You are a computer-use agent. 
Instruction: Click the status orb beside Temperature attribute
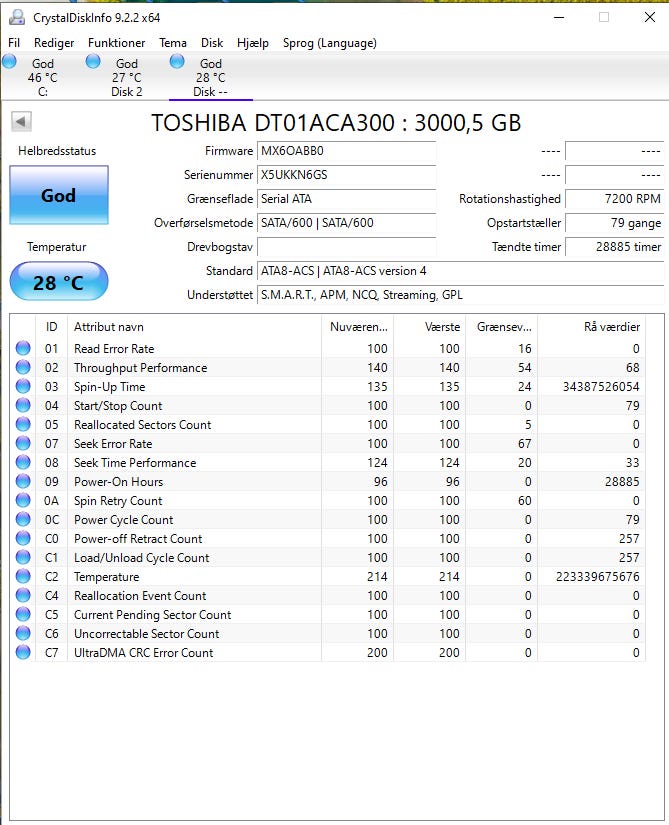pos(23,577)
